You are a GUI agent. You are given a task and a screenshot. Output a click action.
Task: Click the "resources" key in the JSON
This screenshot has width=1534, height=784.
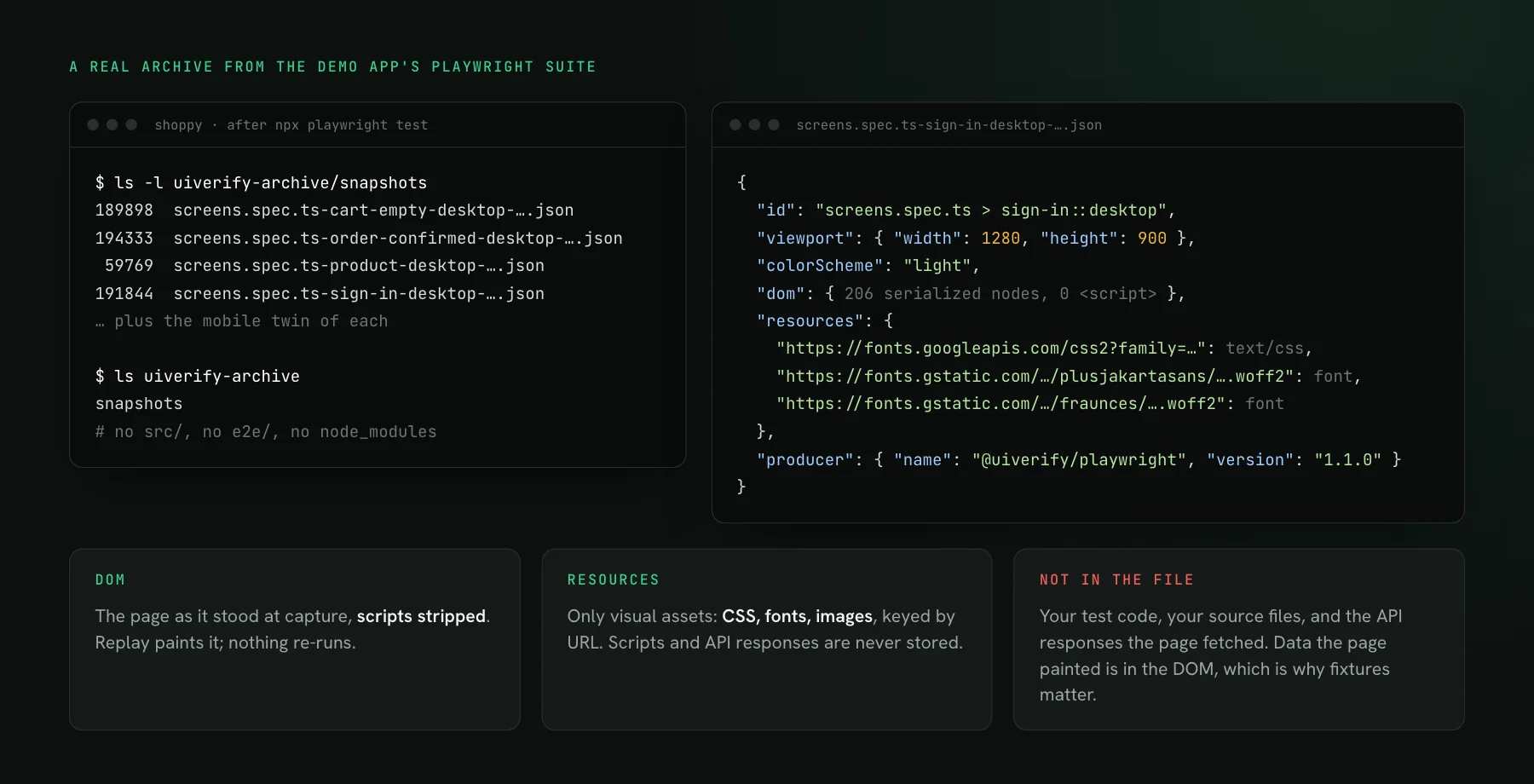tap(810, 321)
